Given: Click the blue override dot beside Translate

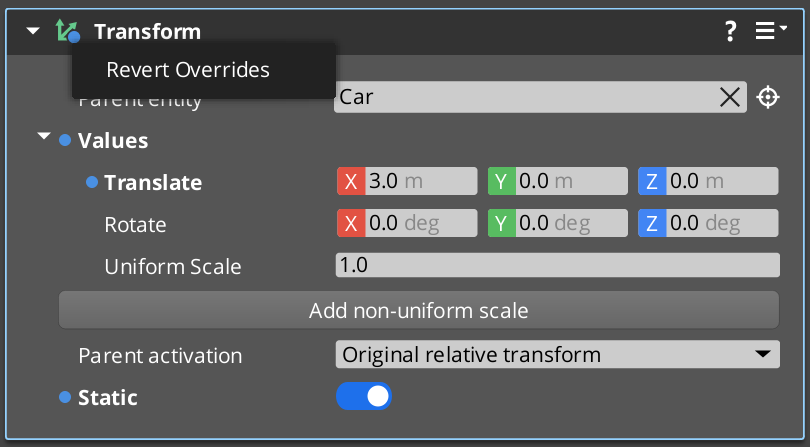Looking at the screenshot, I should pyautogui.click(x=92, y=183).
